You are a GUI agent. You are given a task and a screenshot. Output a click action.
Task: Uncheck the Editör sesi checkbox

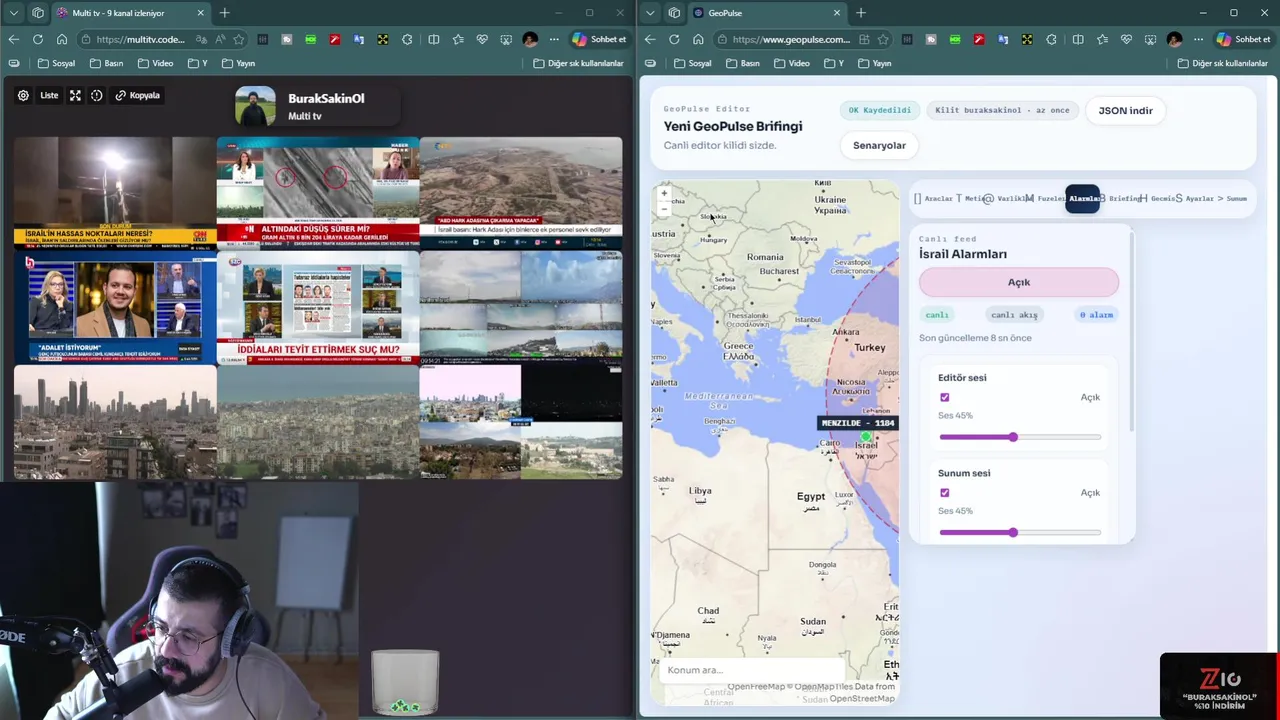944,397
